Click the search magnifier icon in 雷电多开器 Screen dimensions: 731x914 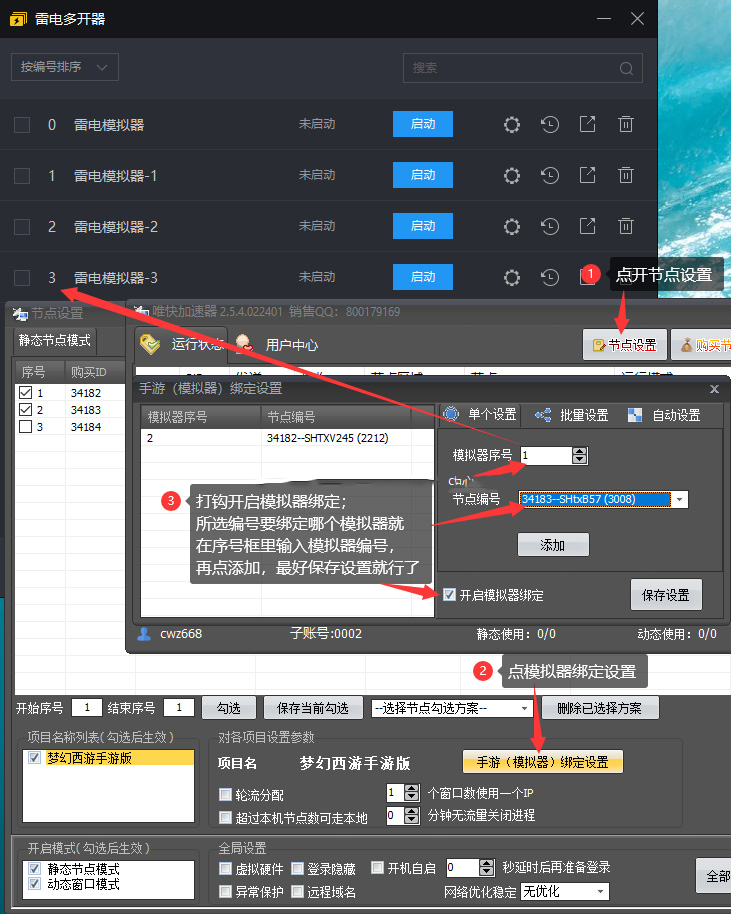point(627,68)
